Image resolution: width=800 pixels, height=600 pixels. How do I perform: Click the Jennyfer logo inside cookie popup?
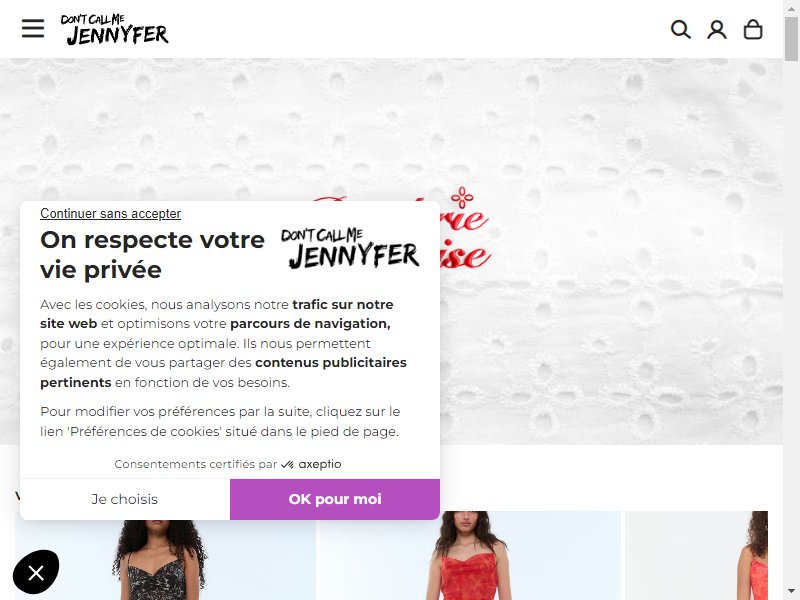pos(350,248)
